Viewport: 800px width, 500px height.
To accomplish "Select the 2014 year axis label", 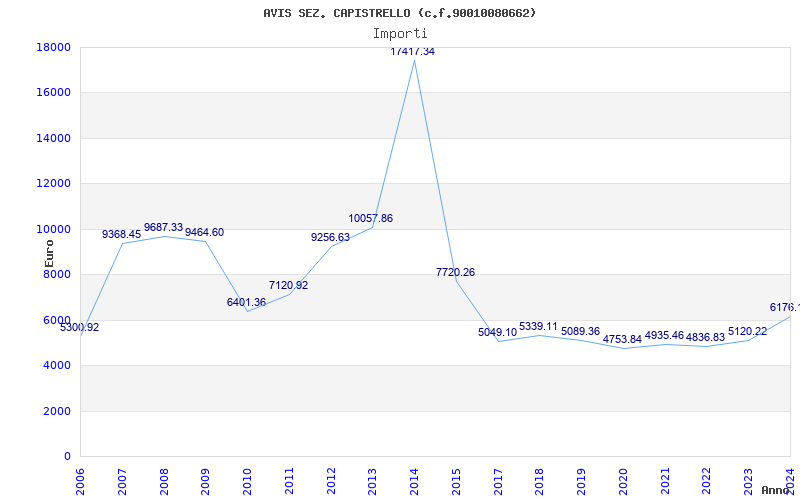I will point(414,482).
